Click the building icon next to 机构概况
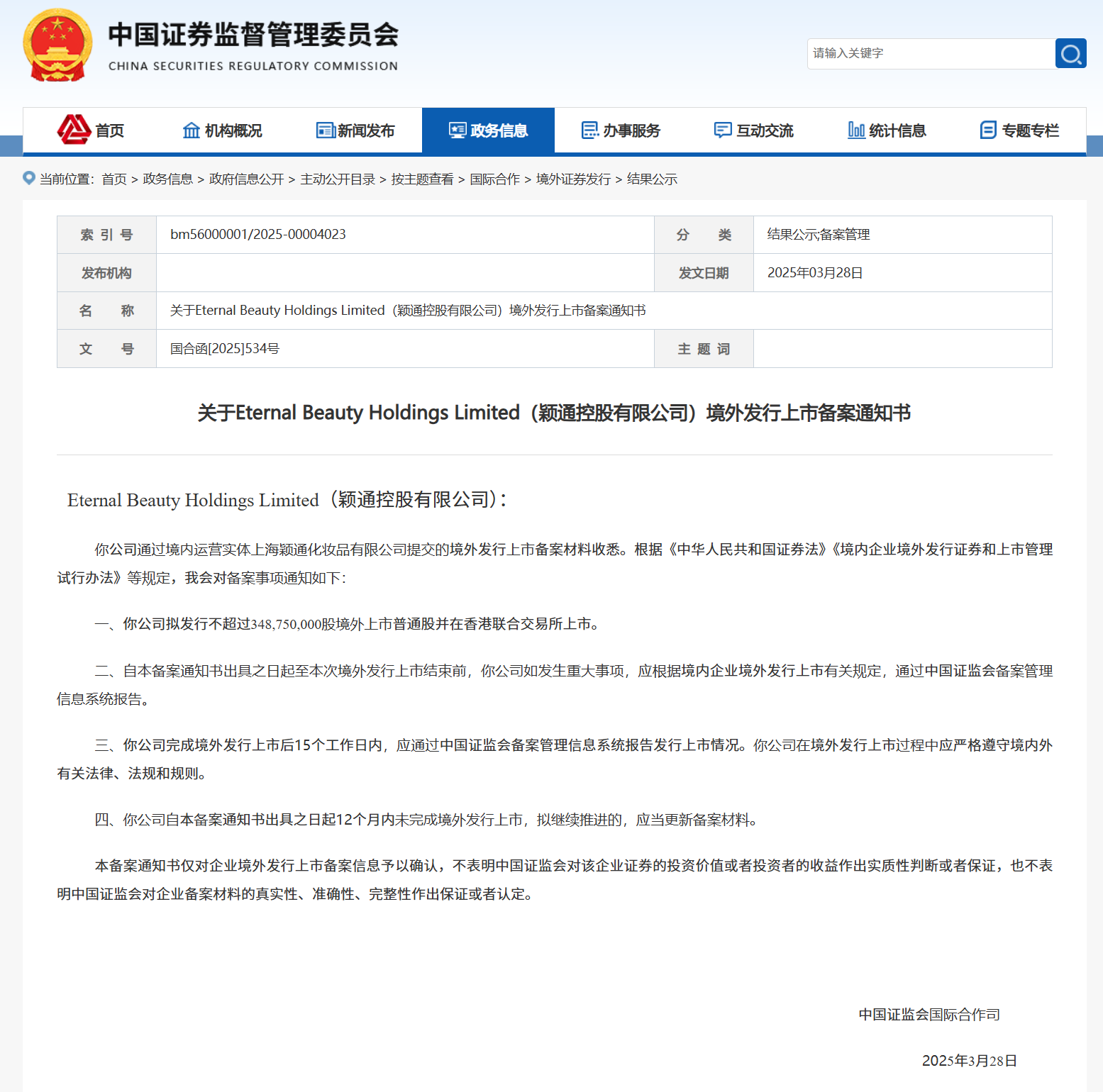This screenshot has height=1092, width=1103. [x=192, y=130]
